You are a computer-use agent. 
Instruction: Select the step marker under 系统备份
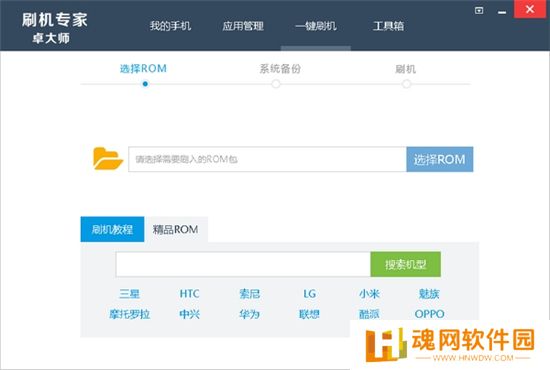click(276, 84)
